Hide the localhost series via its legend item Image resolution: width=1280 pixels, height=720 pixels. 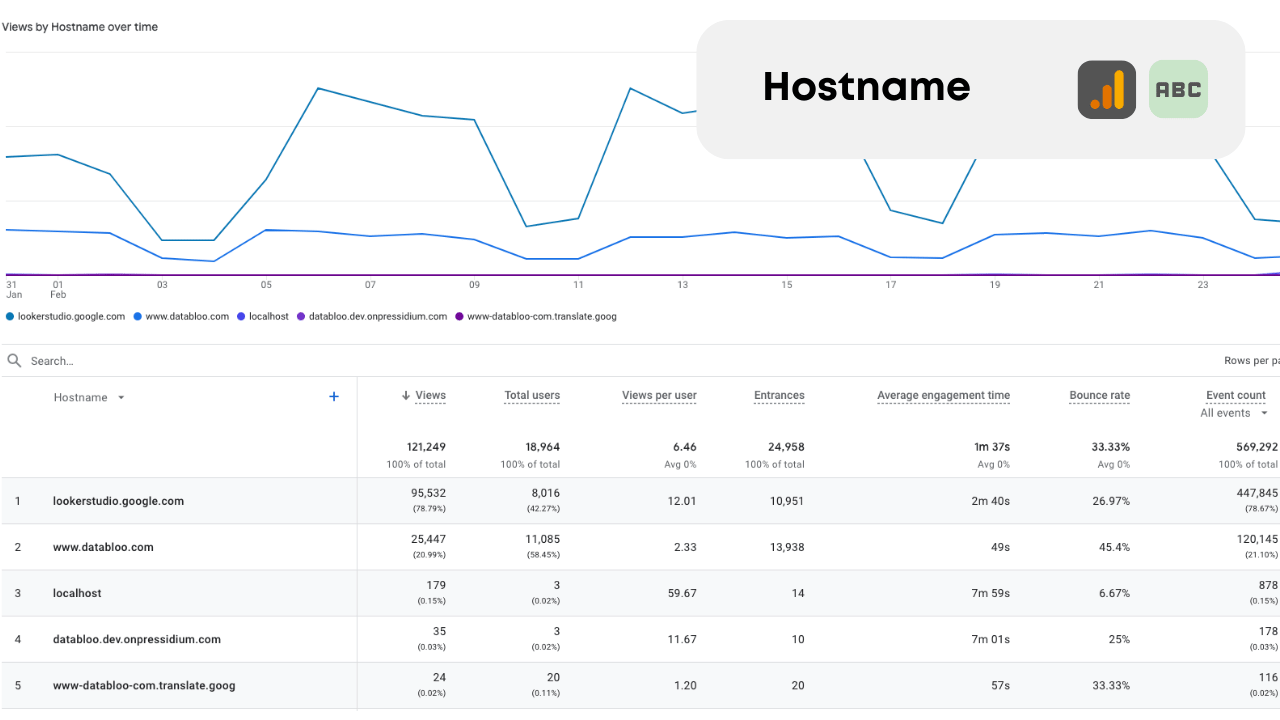(263, 316)
